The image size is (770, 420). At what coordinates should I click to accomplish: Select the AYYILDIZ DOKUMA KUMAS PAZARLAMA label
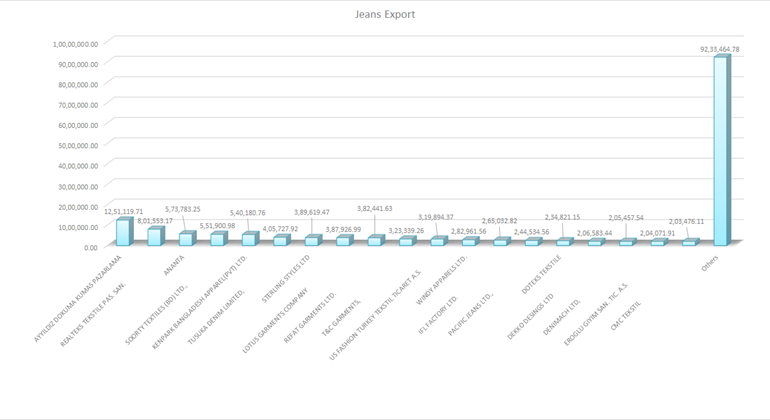77,298
